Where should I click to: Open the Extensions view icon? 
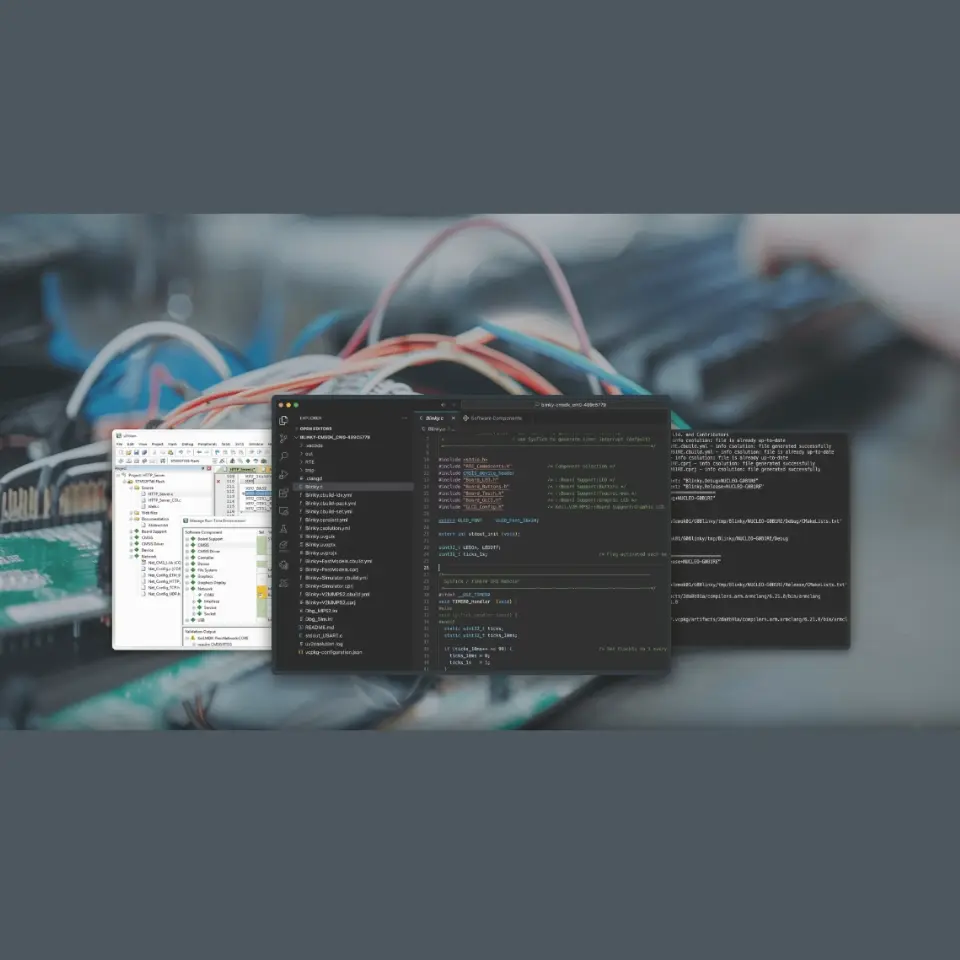point(284,492)
